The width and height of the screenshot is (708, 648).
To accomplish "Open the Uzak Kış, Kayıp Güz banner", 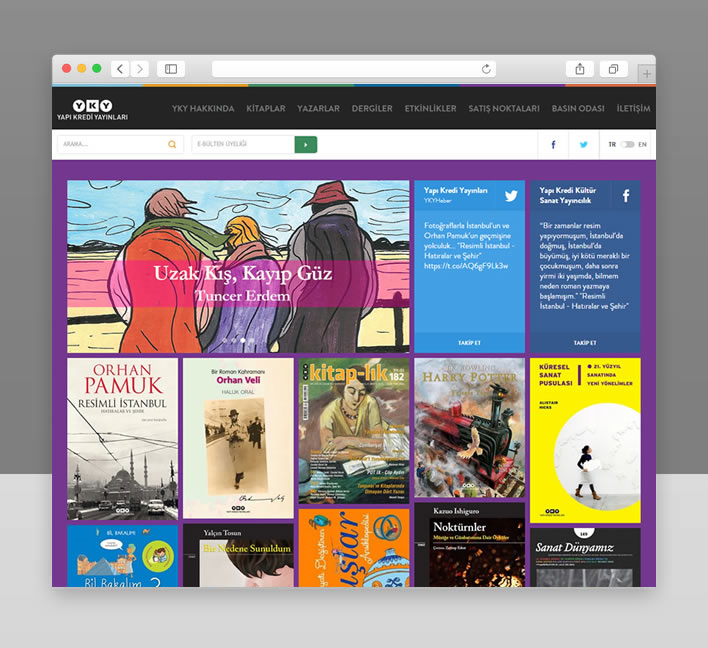I will (x=238, y=266).
